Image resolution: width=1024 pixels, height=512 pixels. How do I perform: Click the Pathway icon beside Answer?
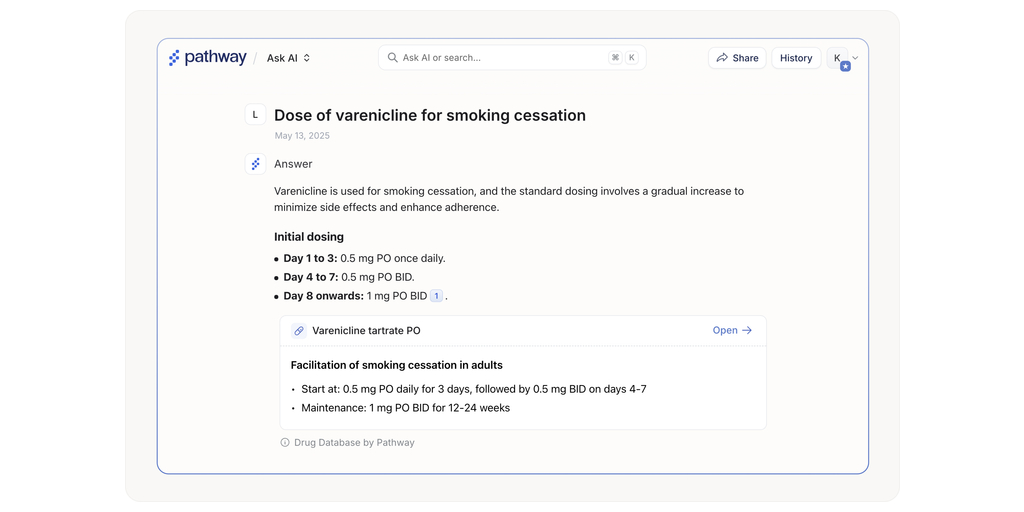coord(255,164)
